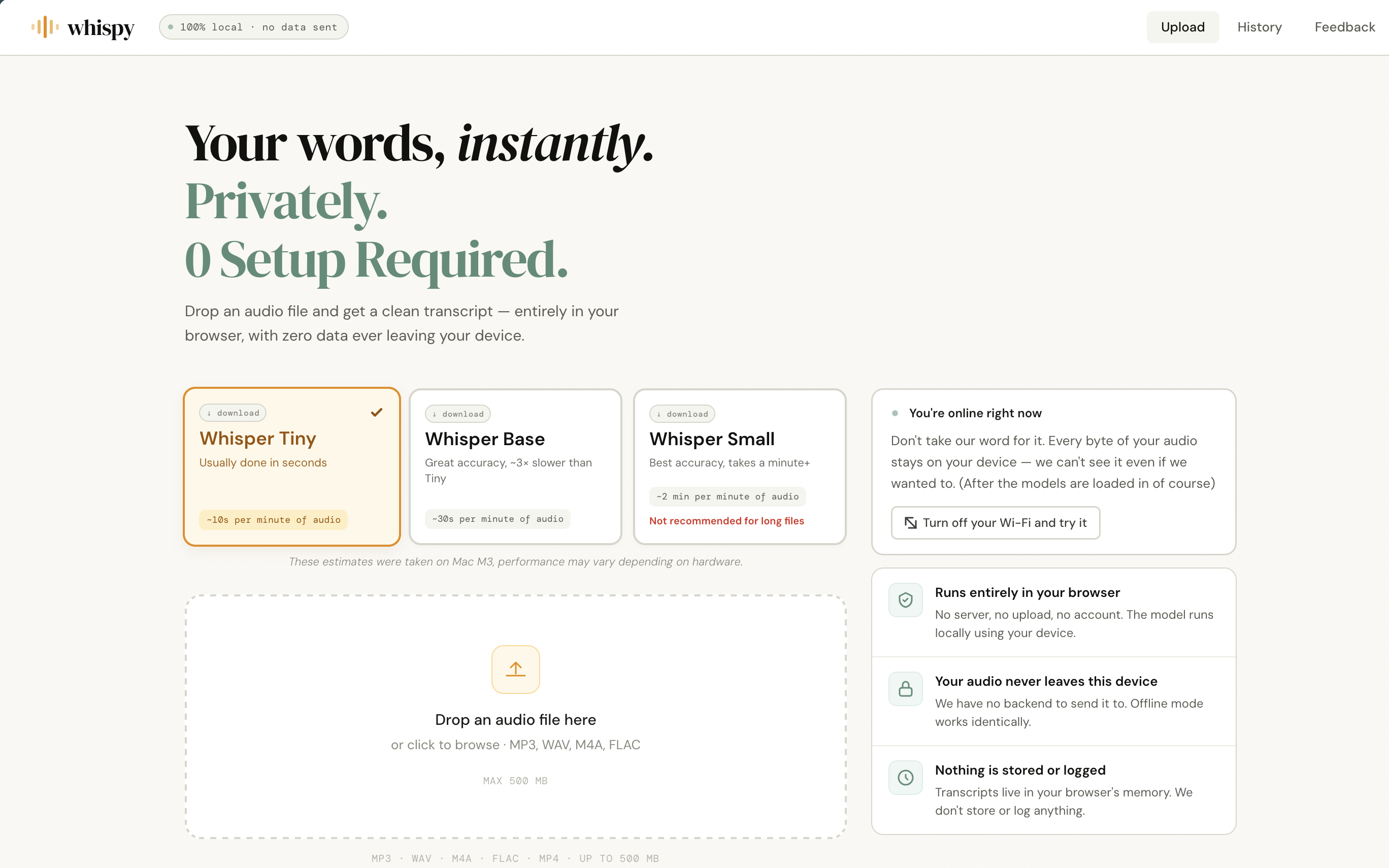
Task: Click the '100% local · no data sent' badge
Action: (253, 27)
